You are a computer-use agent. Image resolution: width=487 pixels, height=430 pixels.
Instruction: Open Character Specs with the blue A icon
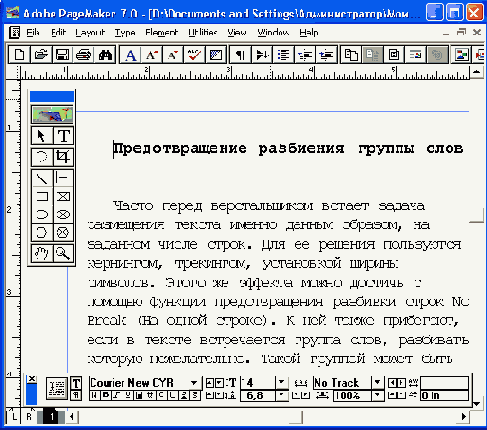pyautogui.click(x=130, y=55)
